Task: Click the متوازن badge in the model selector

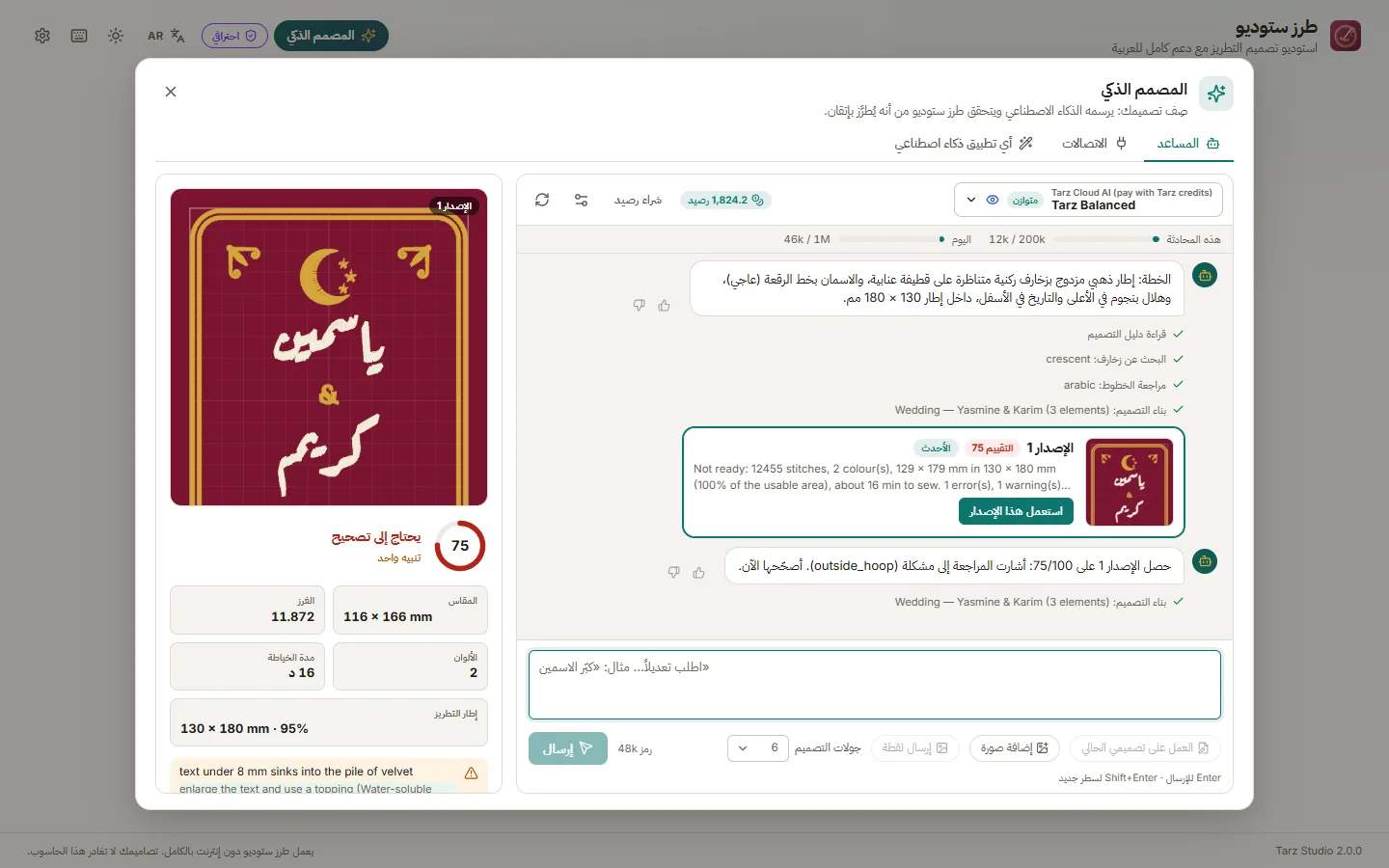Action: point(1024,201)
